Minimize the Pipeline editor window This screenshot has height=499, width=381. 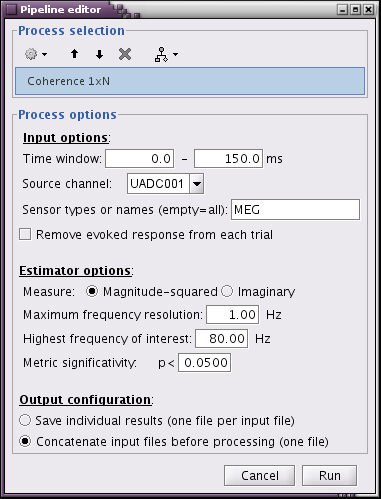[x=343, y=10]
